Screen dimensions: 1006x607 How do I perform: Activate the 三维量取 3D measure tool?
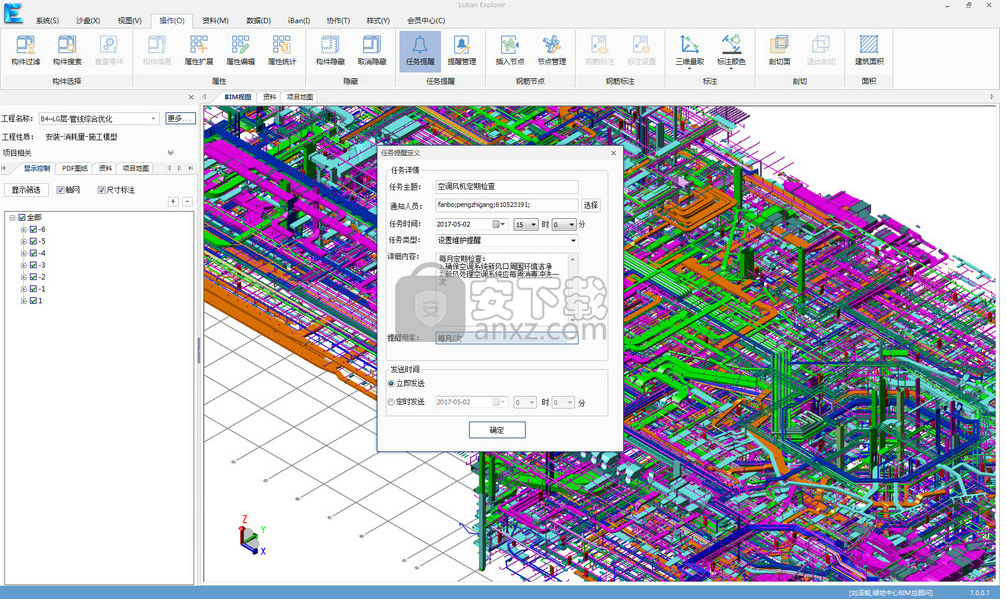690,50
